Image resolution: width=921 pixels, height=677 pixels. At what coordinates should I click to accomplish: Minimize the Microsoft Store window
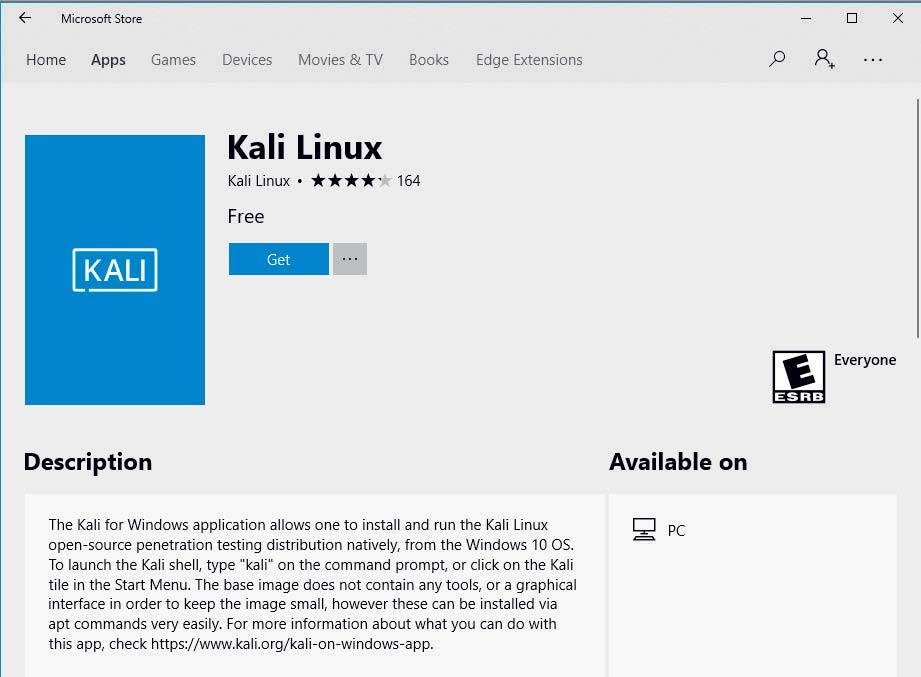coord(806,18)
